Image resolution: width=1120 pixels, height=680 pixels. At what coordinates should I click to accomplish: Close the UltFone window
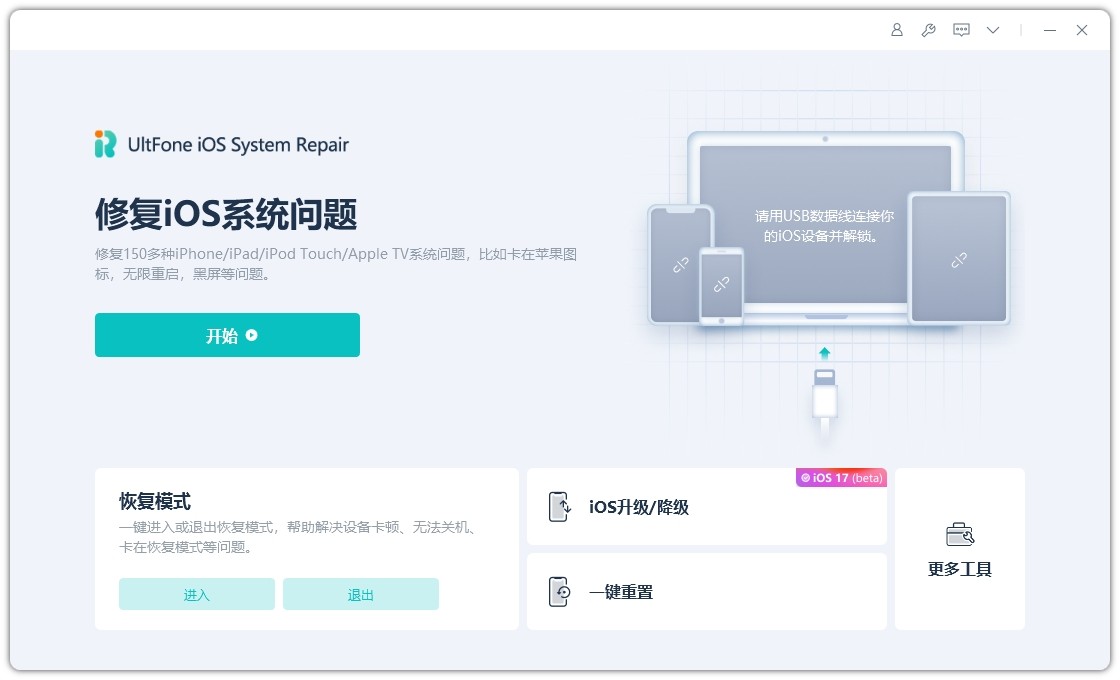point(1082,30)
